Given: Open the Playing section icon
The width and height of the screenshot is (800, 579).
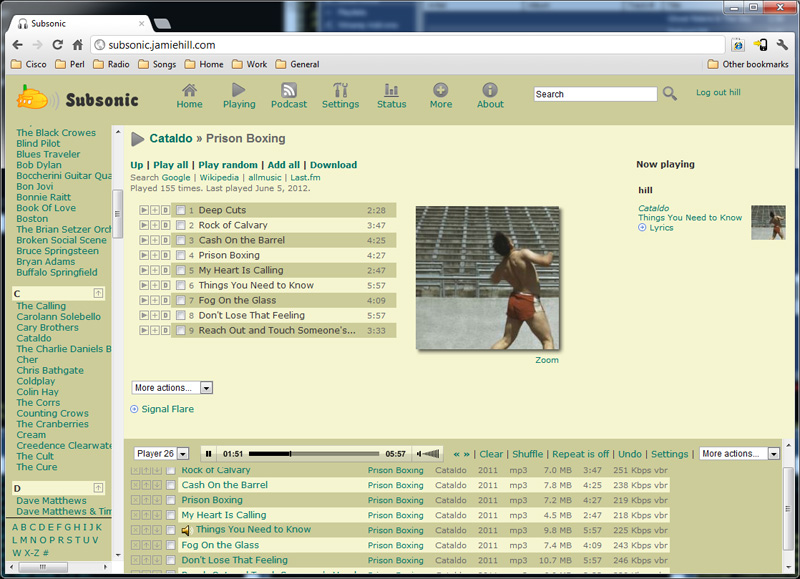Looking at the screenshot, I should tap(238, 90).
